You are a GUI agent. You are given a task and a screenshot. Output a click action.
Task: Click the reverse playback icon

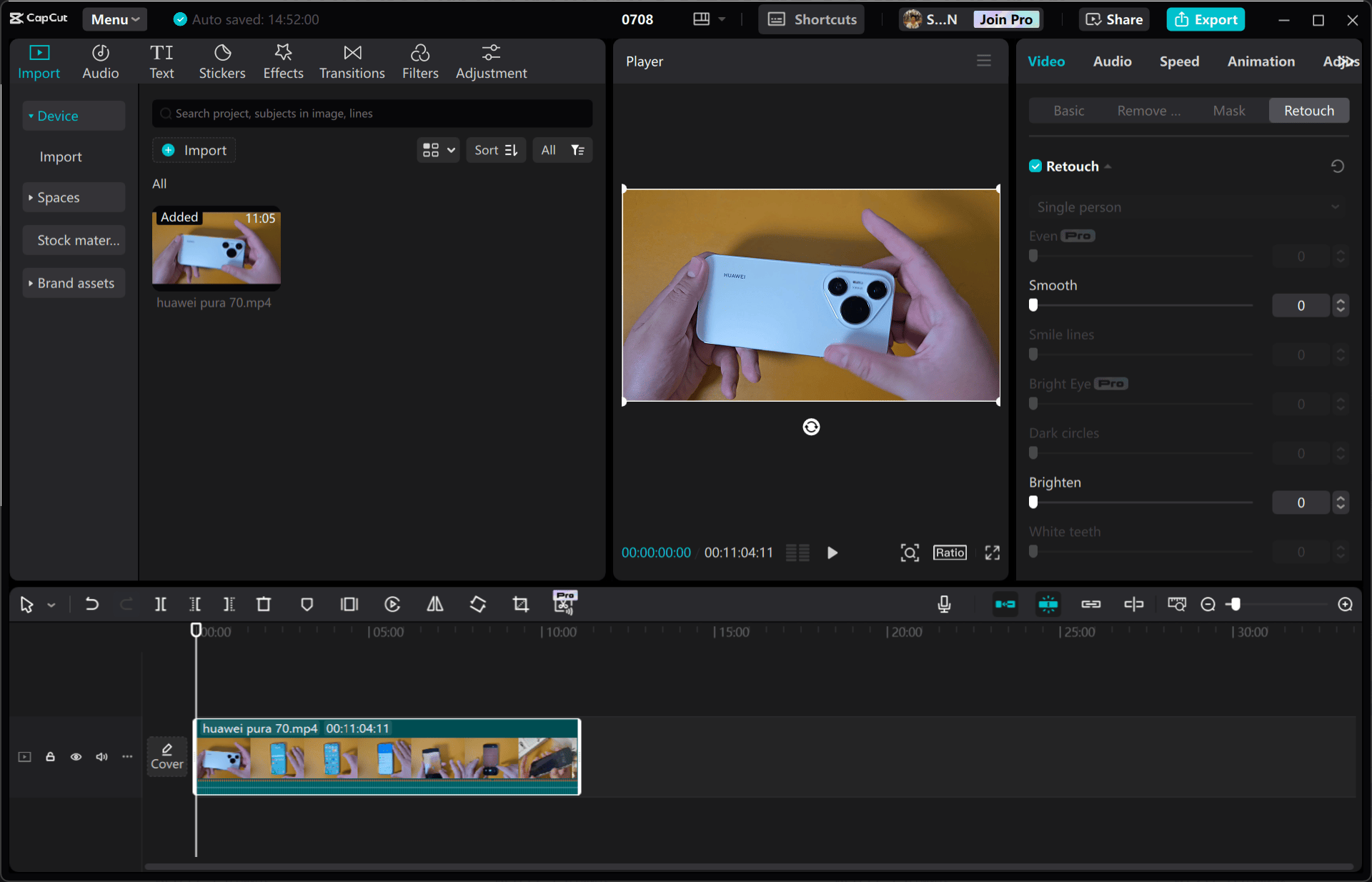[392, 605]
